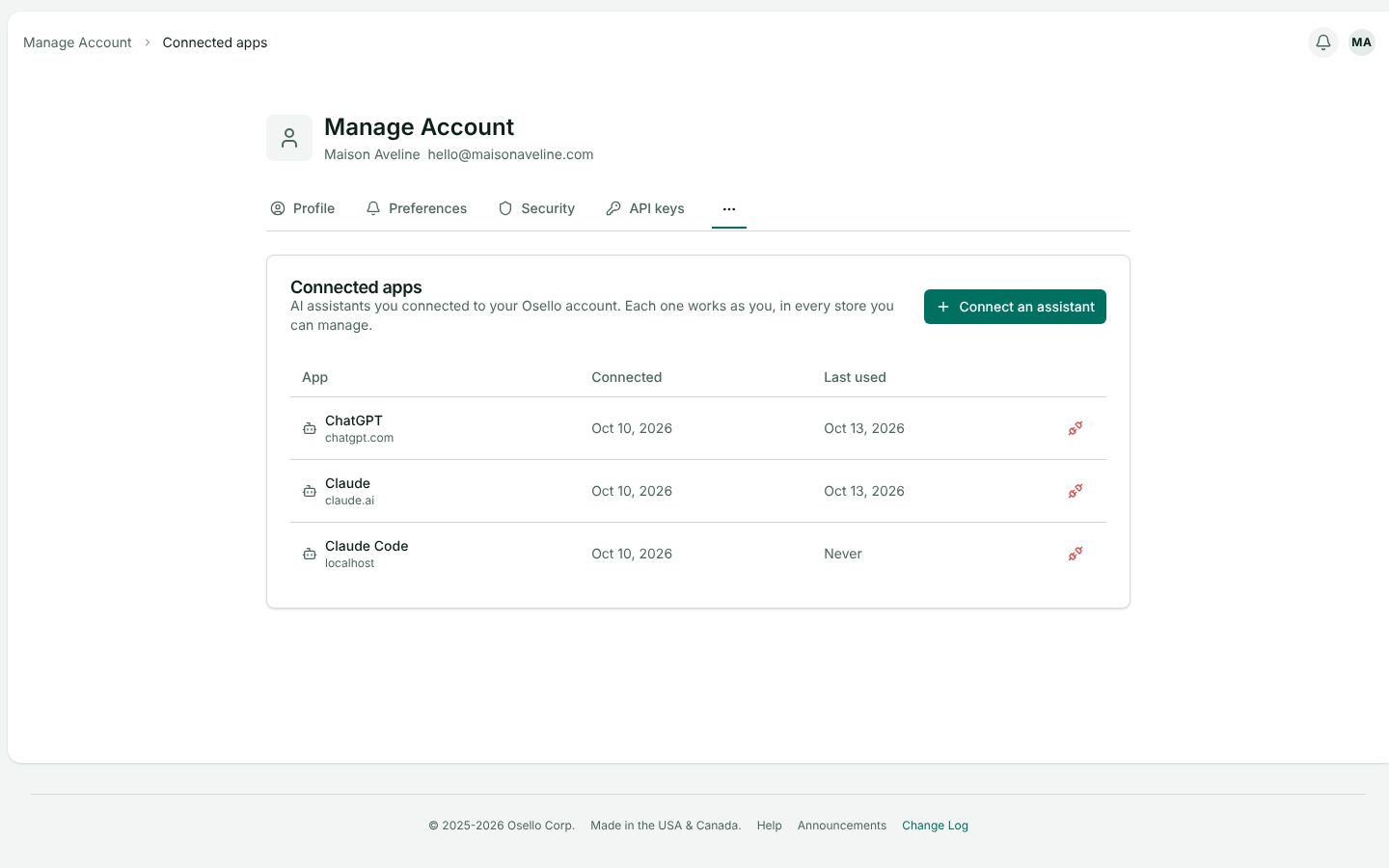
Task: Click the Claude Code app name
Action: [367, 546]
